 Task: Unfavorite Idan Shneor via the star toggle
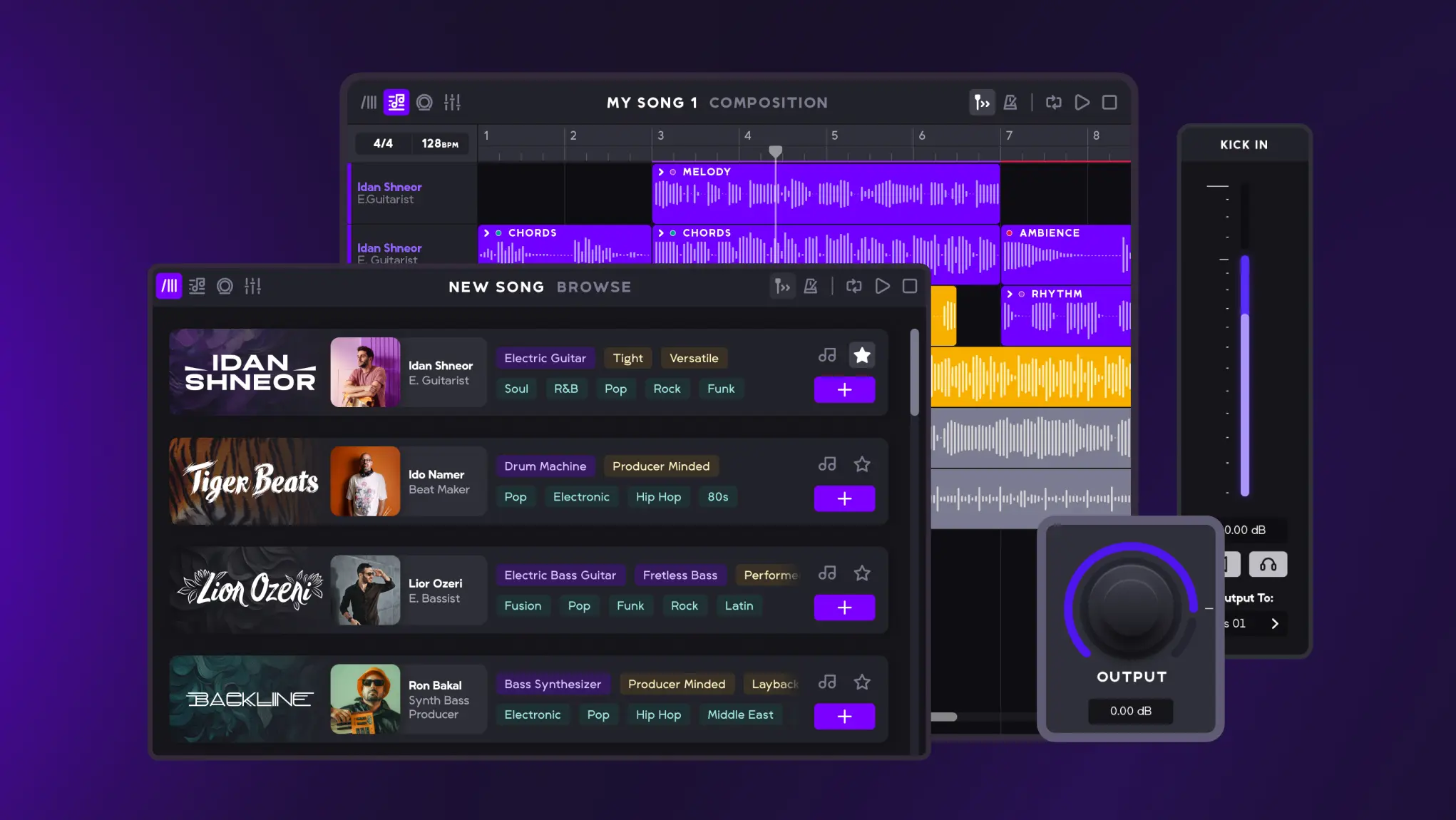pyautogui.click(x=862, y=354)
